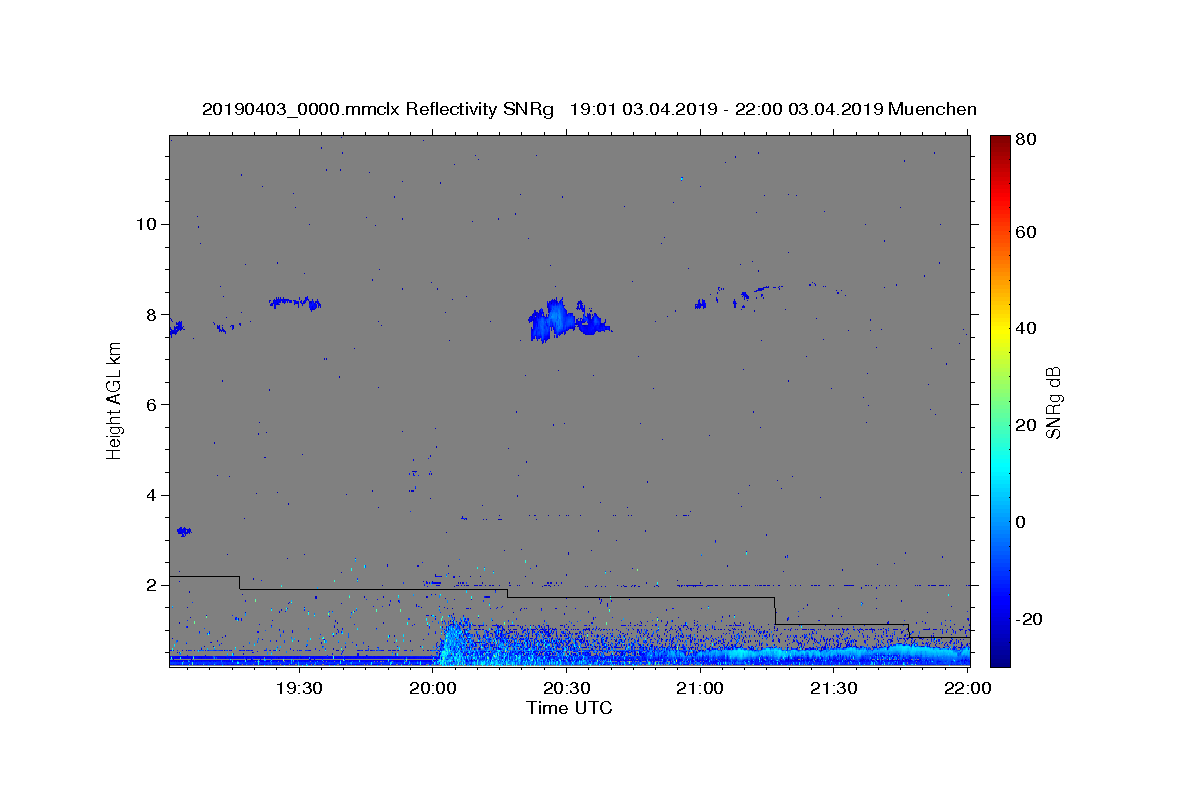Click the plot title text
1200x800 pixels.
(x=589, y=109)
